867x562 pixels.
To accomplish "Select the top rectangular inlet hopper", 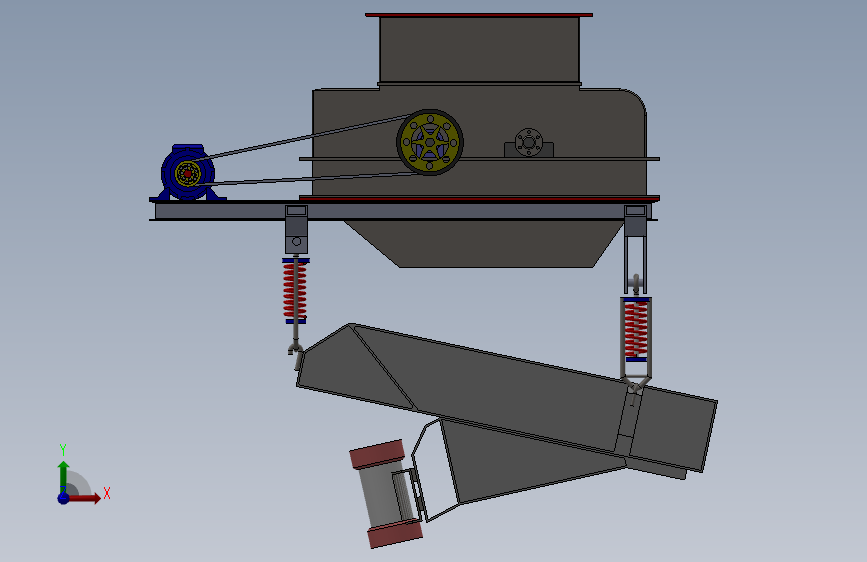I will tap(479, 49).
